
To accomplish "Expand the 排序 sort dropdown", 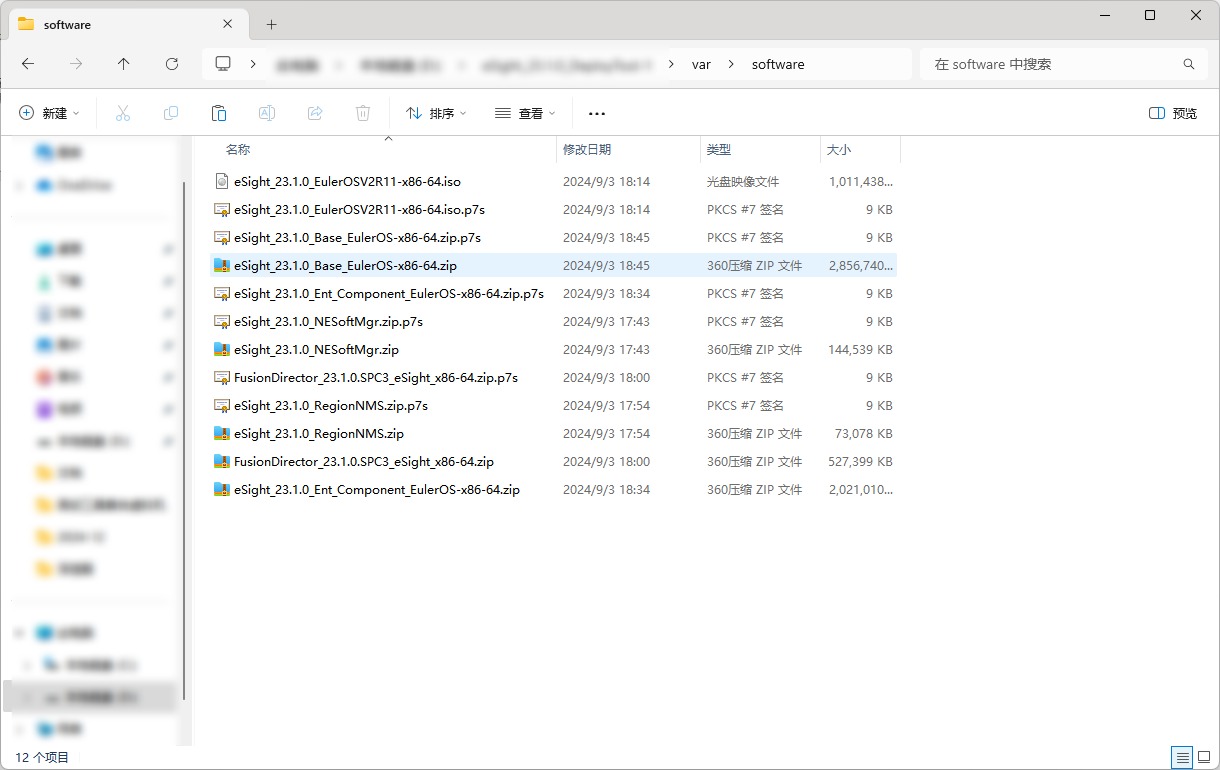I will pos(436,114).
